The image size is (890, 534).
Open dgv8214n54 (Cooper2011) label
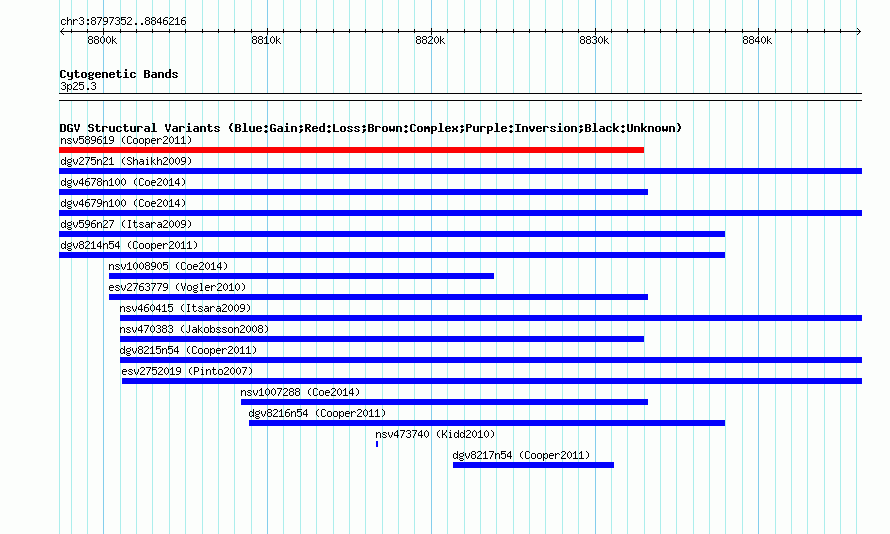point(129,245)
